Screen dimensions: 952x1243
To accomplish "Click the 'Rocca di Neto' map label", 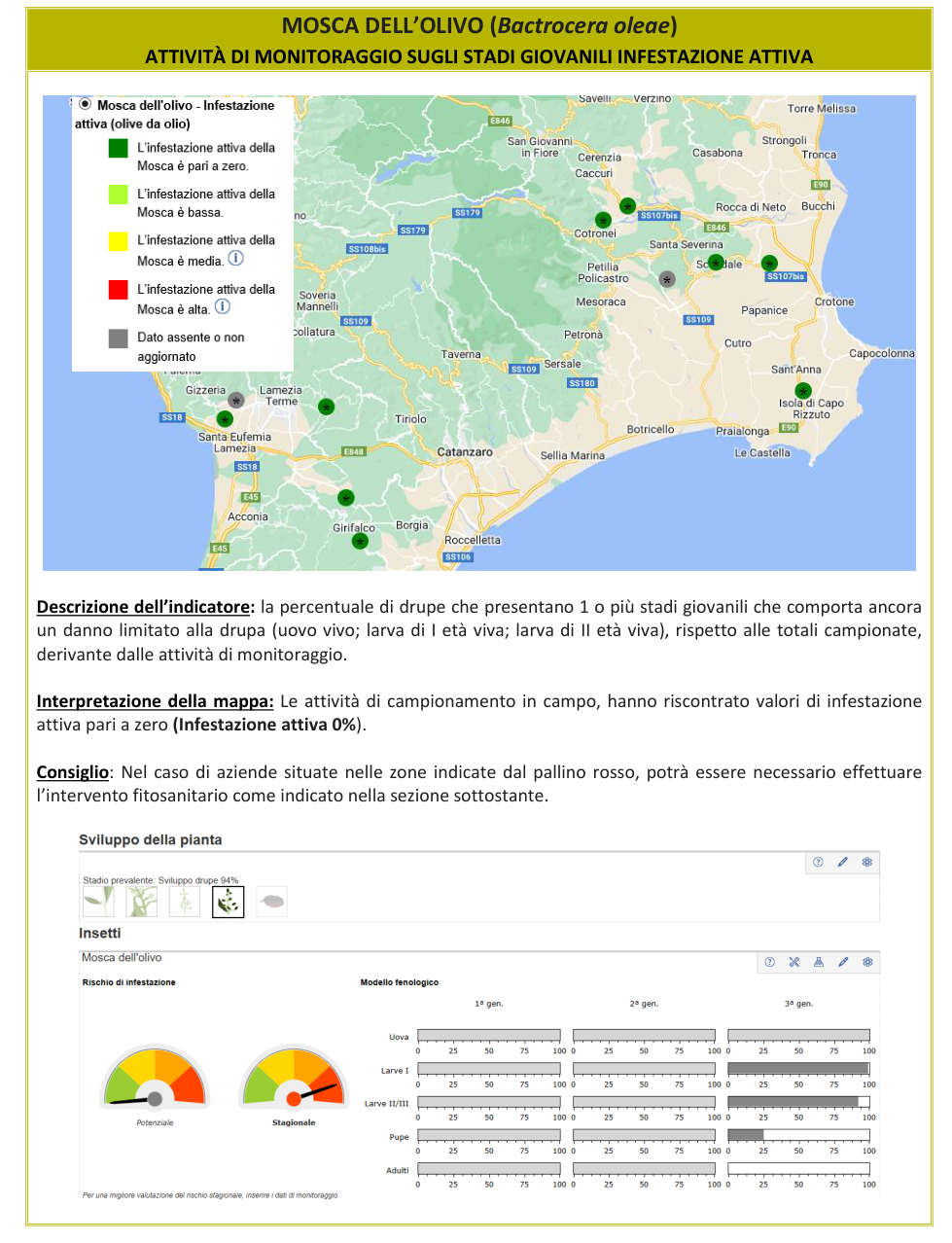I will pos(751,207).
